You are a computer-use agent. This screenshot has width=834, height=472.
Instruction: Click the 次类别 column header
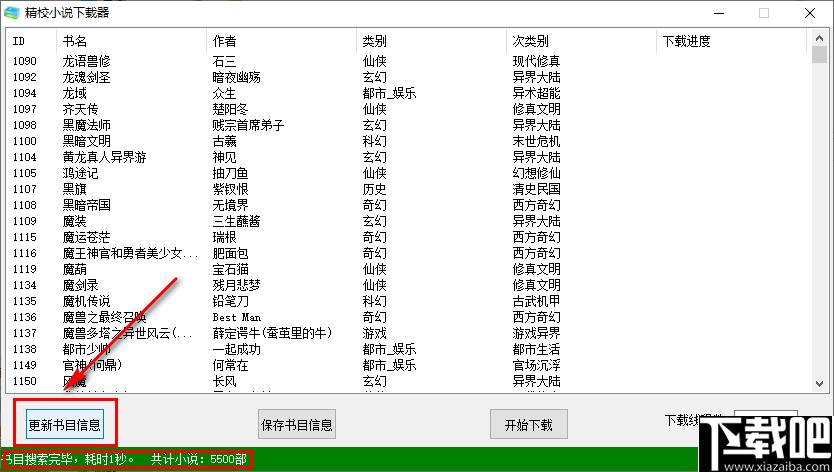pyautogui.click(x=581, y=41)
